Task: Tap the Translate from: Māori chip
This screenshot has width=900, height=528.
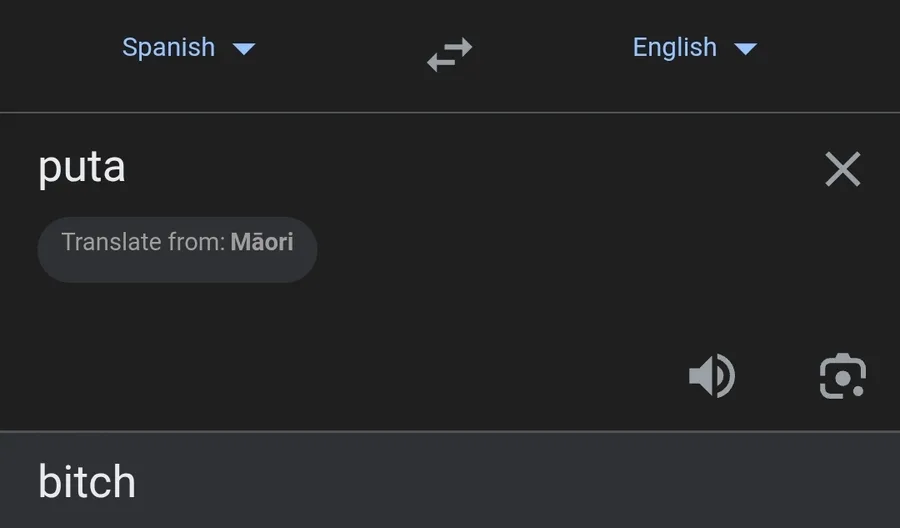Action: click(177, 250)
